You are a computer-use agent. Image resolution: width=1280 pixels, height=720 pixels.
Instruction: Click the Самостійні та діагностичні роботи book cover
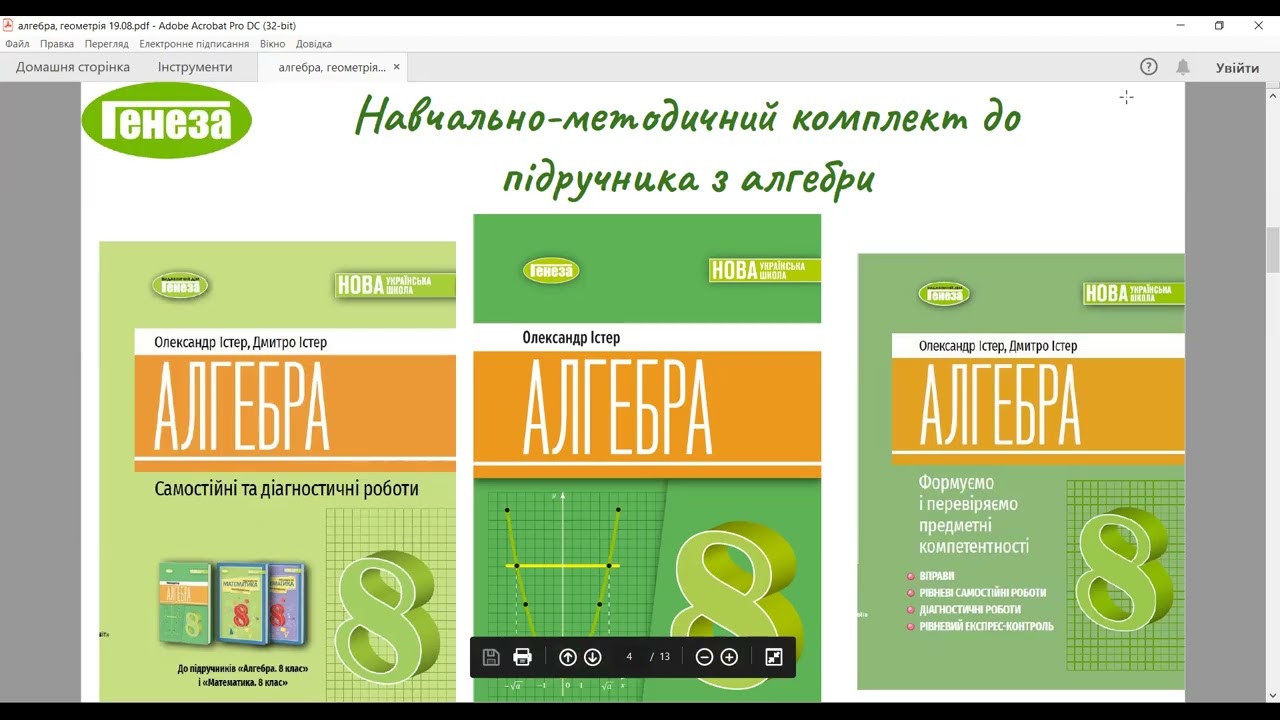tap(277, 470)
